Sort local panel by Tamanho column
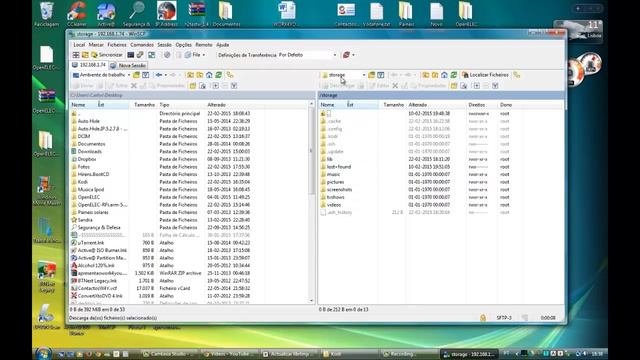This screenshot has width=640, height=360. pos(144,105)
